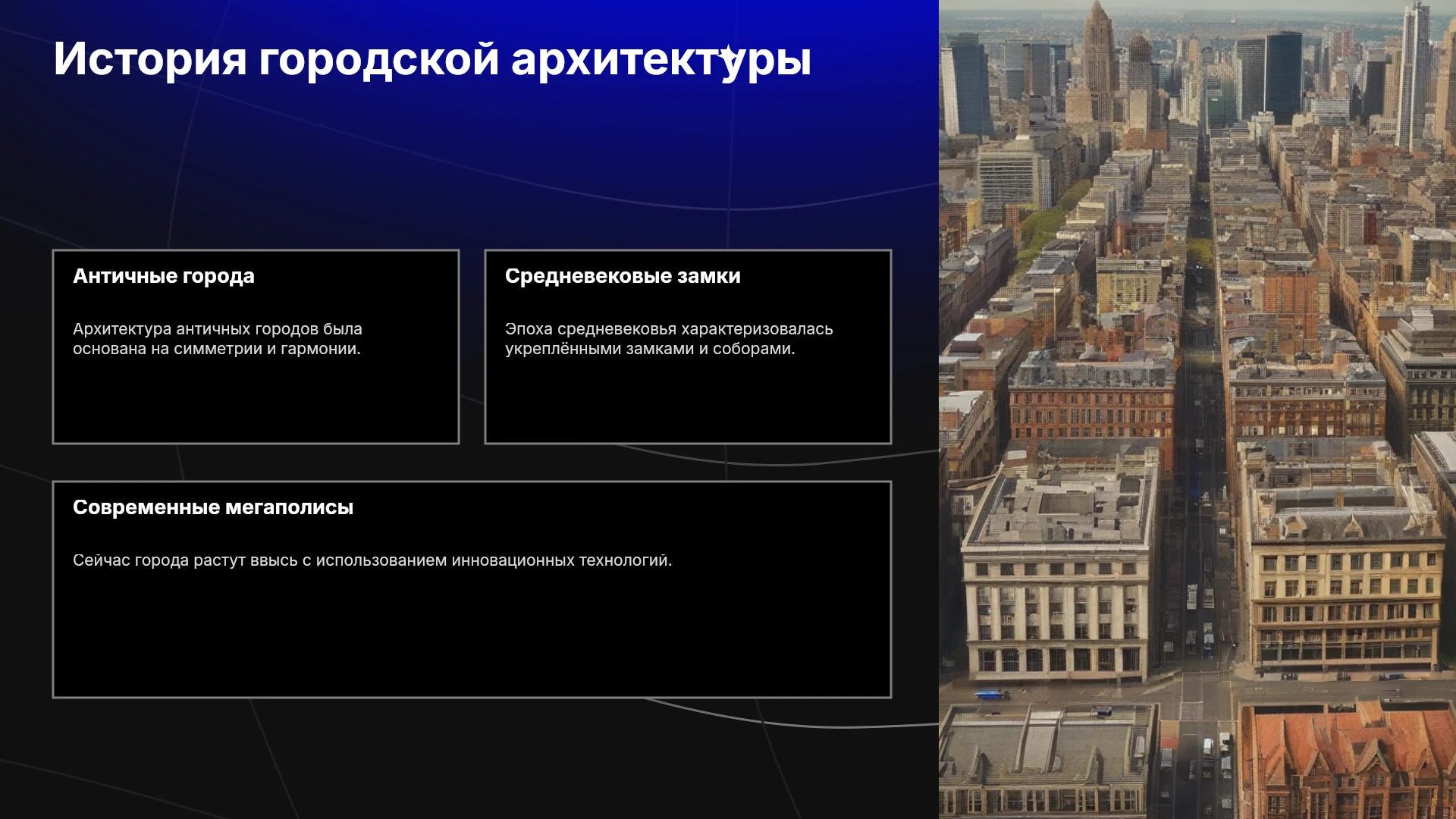Image resolution: width=1456 pixels, height=819 pixels.
Task: Click the 'Античные города' card heading
Action: pos(164,276)
